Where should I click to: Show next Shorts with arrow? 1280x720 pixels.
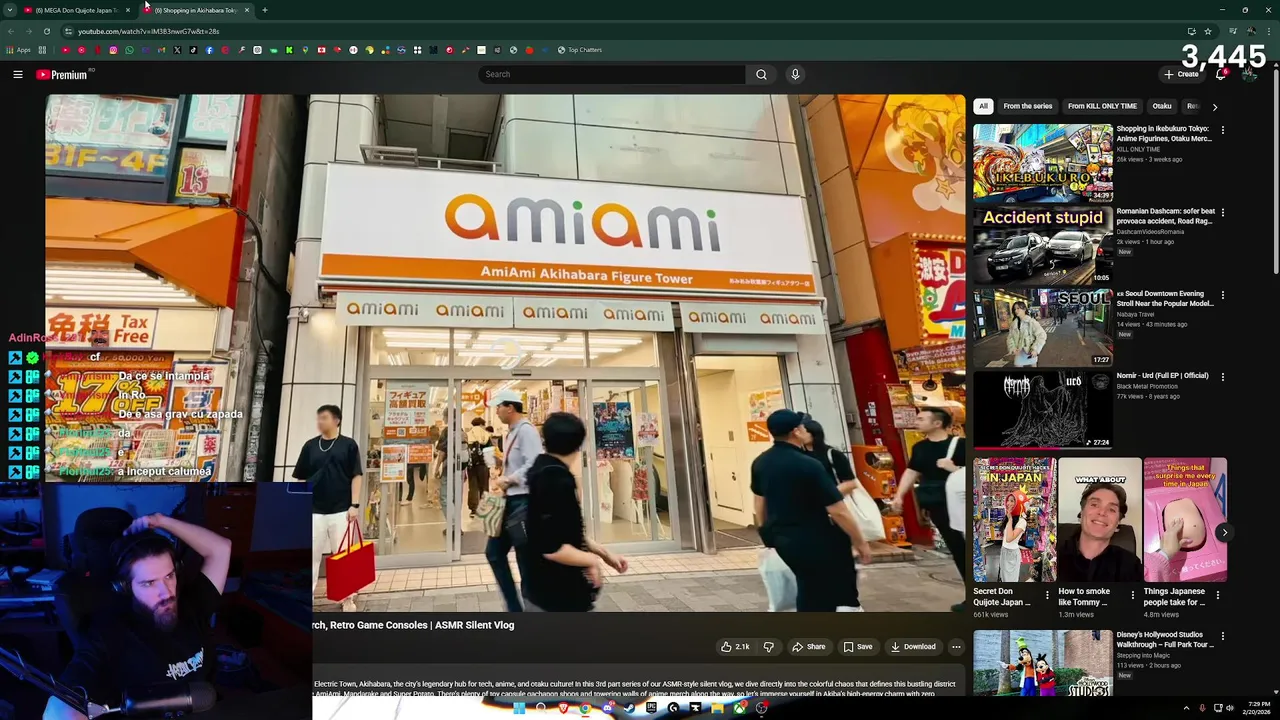tap(1224, 532)
